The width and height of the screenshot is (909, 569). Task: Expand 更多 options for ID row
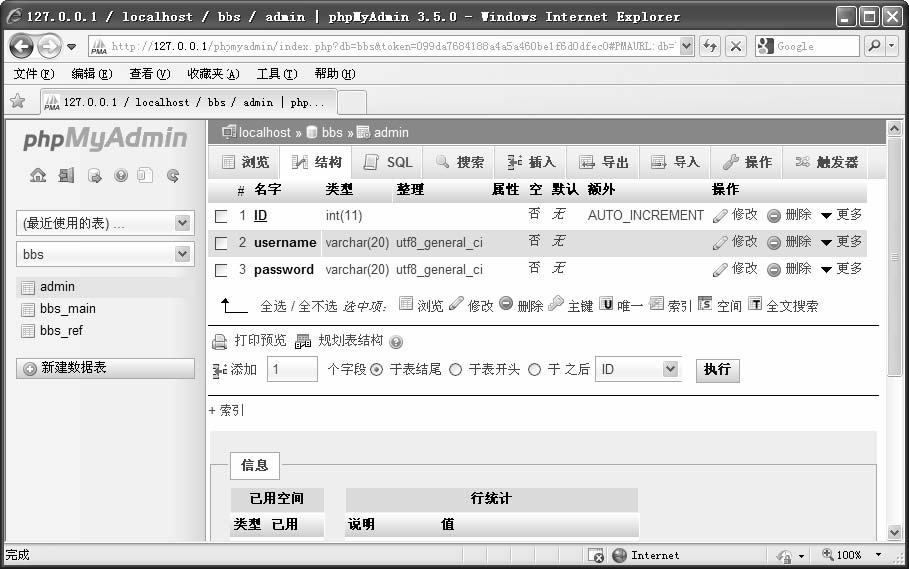842,215
